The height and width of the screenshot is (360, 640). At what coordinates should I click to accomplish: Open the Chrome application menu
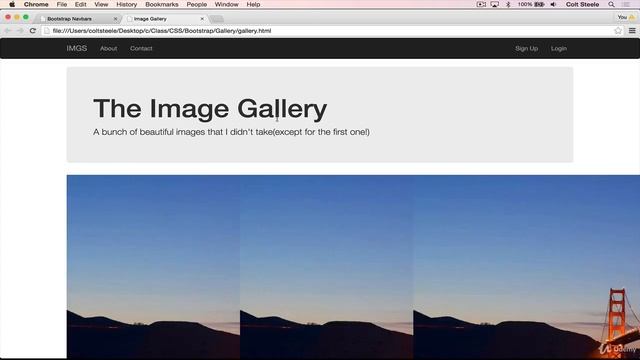click(36, 4)
